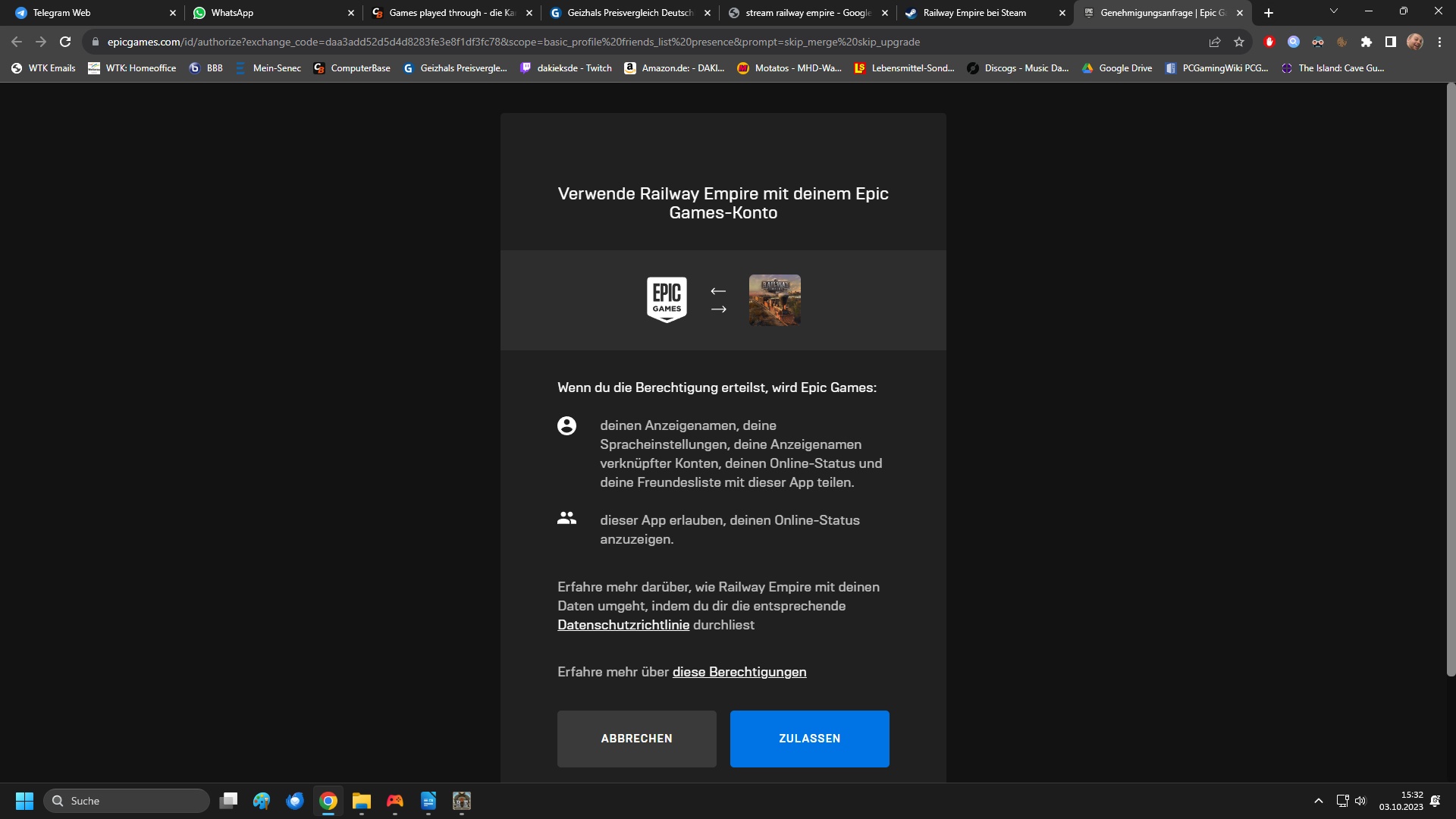Click the Railway Empire game thumbnail

[774, 300]
